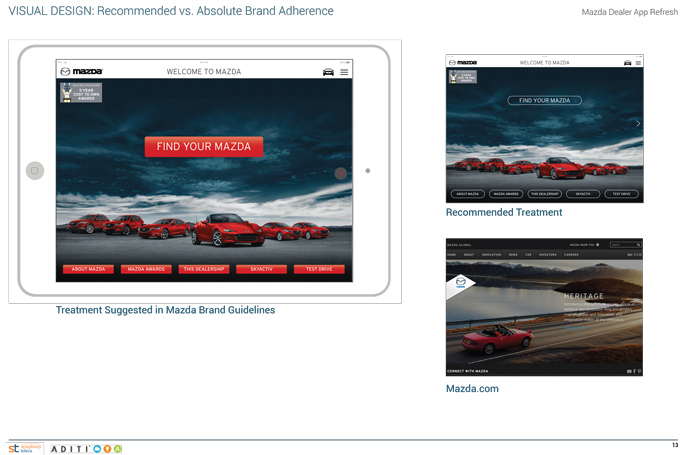This screenshot has width=685, height=455.
Task: Click MAZDA NEAR YOU link on Mazda.com
Action: pyautogui.click(x=584, y=245)
